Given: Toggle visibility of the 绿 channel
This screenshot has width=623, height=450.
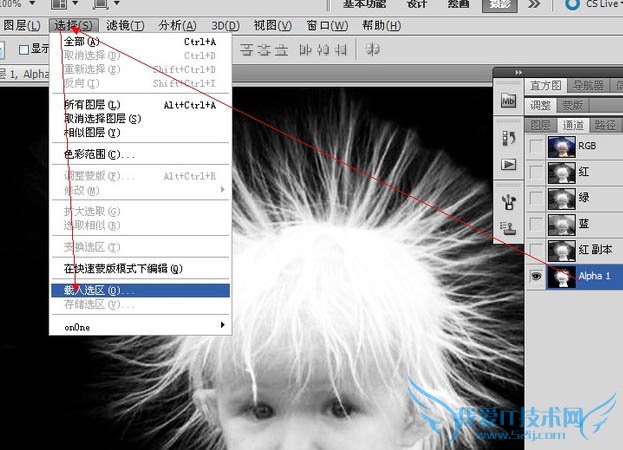Looking at the screenshot, I should 536,198.
